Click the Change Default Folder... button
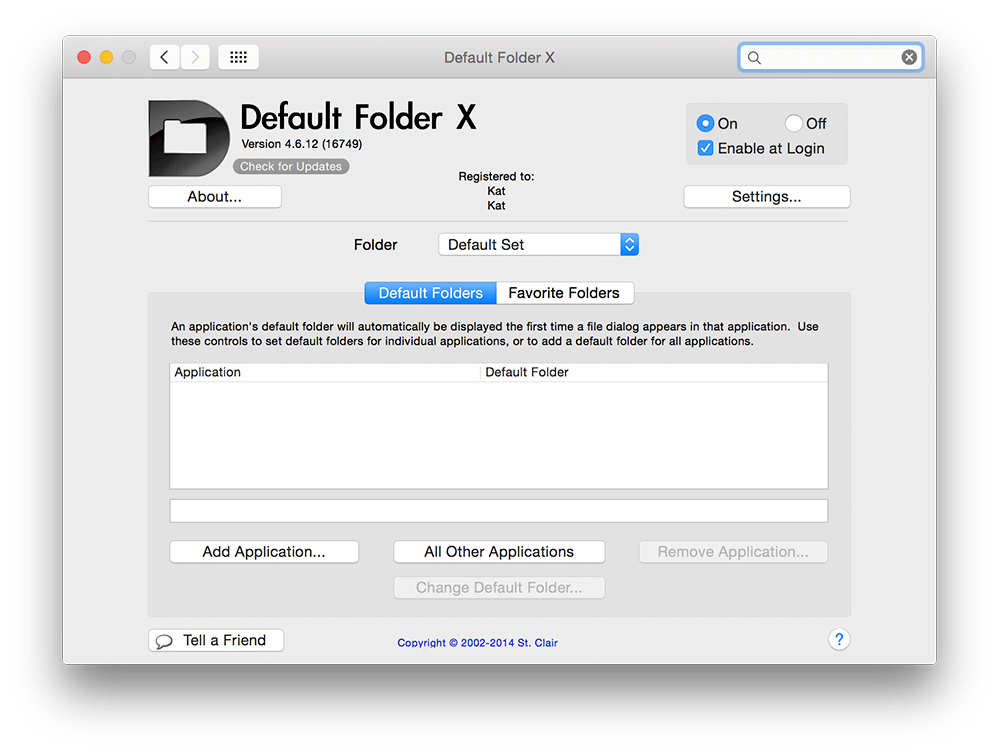The width and height of the screenshot is (1000, 754). (499, 588)
